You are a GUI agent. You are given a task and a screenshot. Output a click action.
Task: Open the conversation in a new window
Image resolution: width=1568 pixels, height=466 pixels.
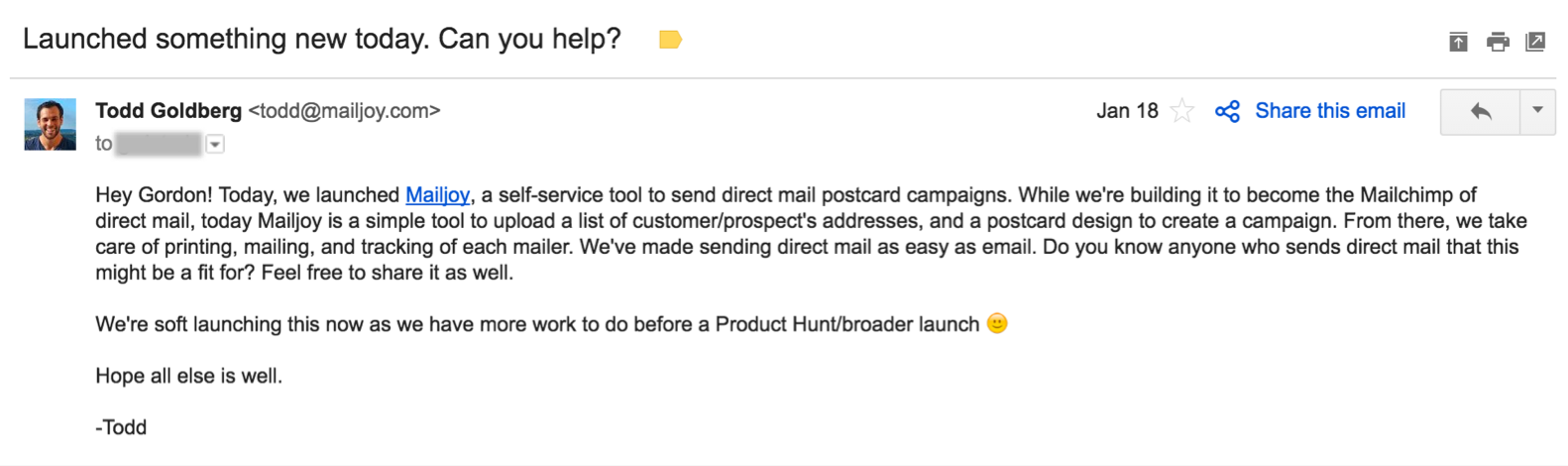pos(1535,42)
